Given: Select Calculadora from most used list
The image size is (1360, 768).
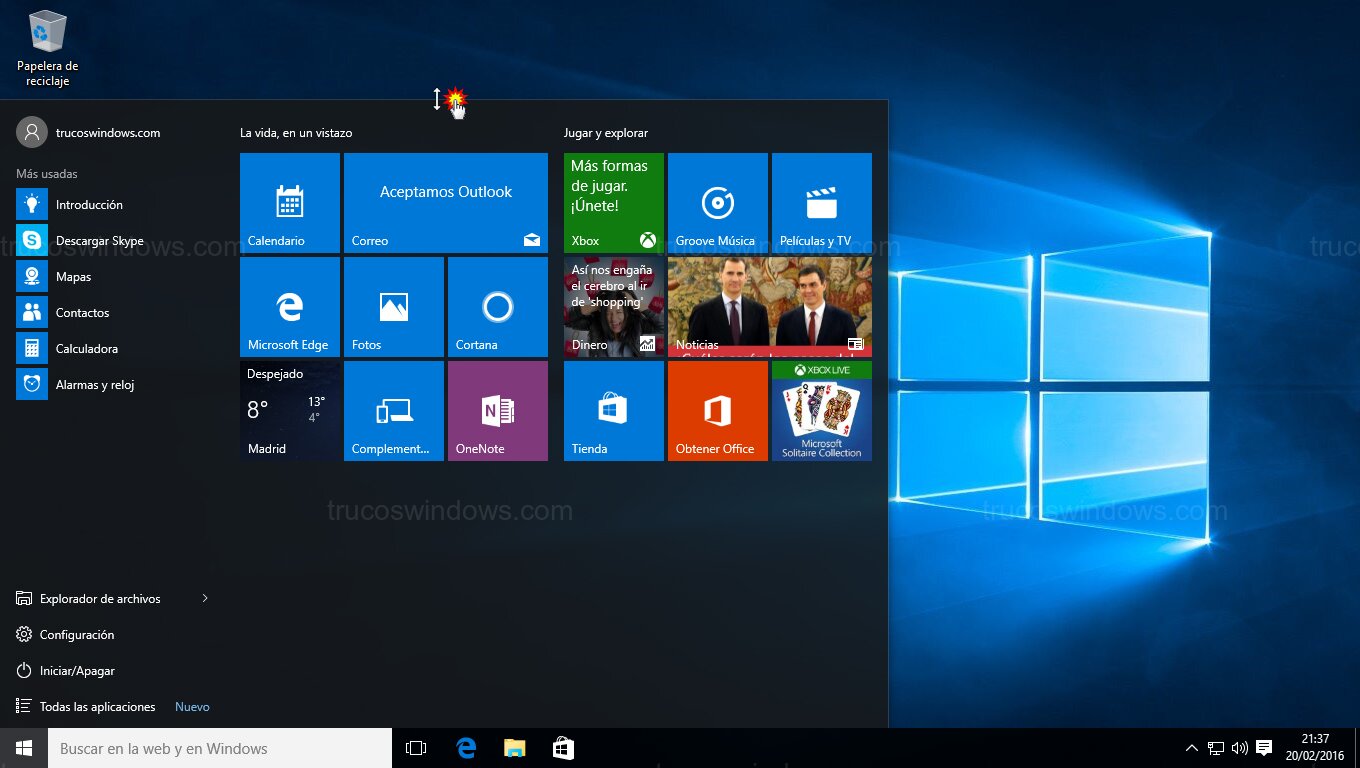Looking at the screenshot, I should tap(86, 349).
